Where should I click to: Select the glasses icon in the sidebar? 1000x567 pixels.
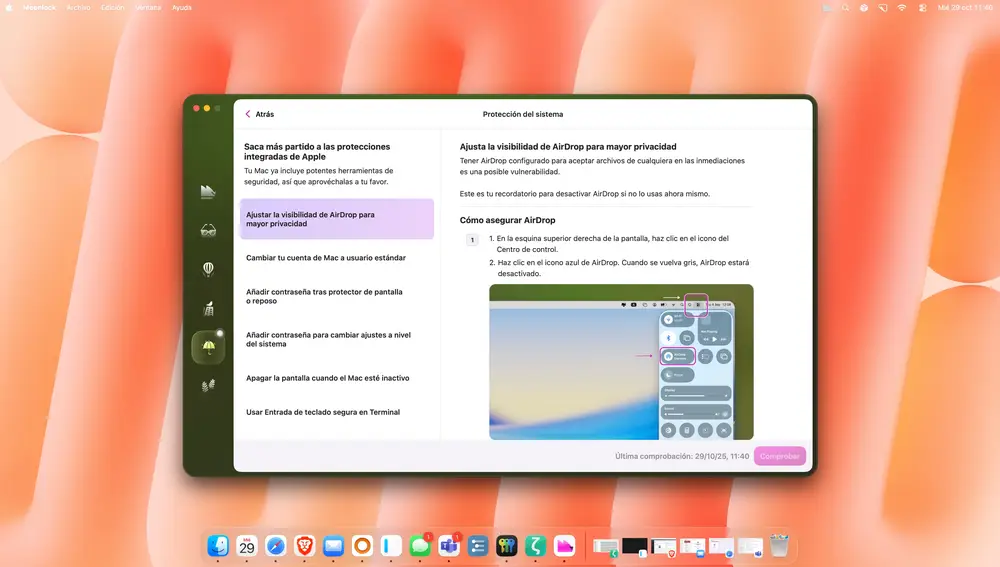[208, 230]
